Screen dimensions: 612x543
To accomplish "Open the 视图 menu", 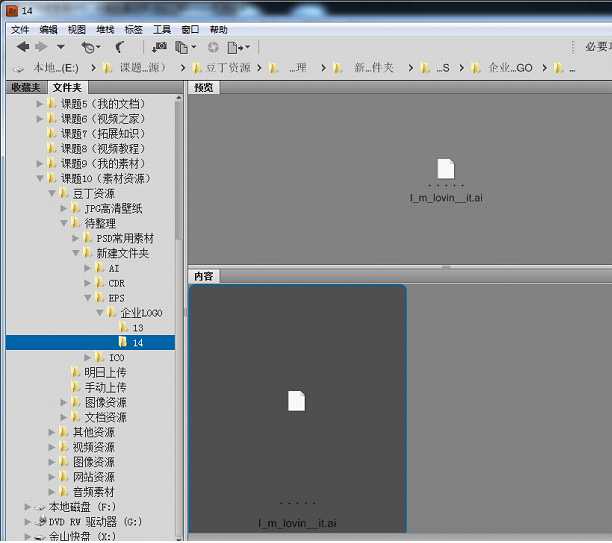I will pos(77,30).
